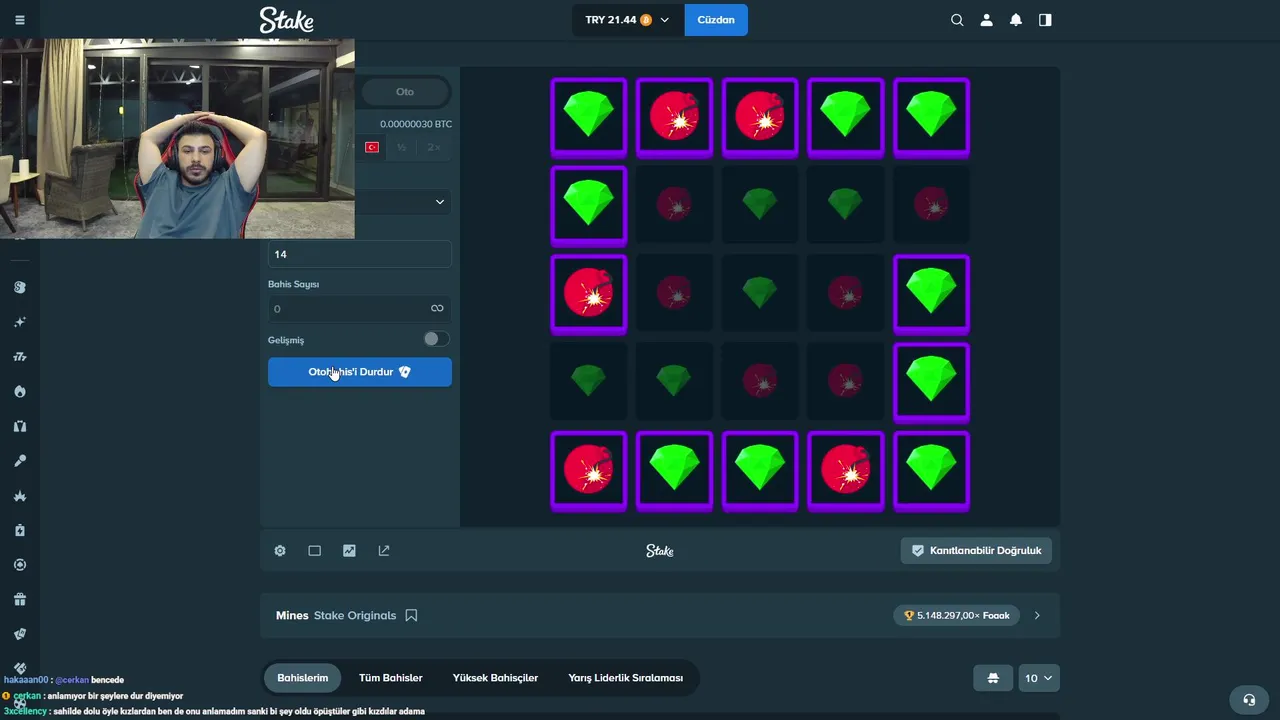
Task: Open the Stake Originals link
Action: coord(355,616)
